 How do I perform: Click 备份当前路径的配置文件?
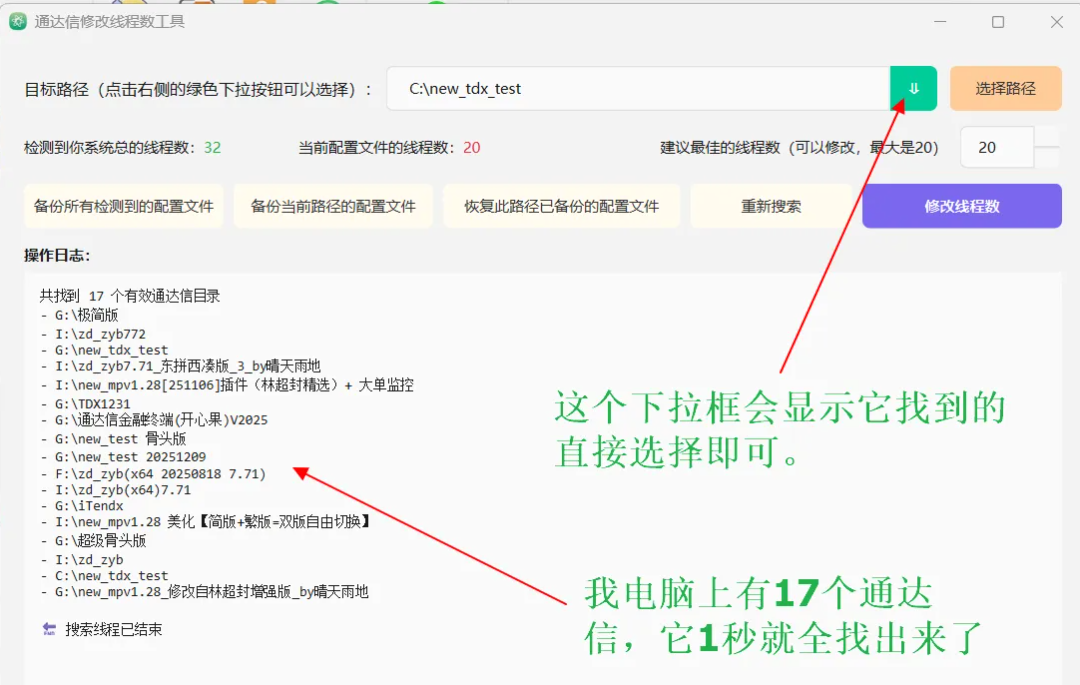333,206
